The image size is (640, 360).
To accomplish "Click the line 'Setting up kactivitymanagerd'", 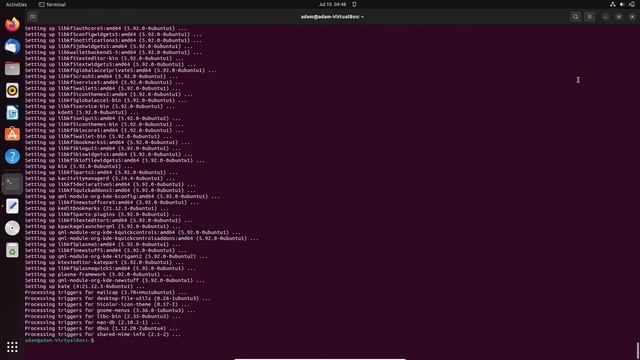I will [x=100, y=178].
